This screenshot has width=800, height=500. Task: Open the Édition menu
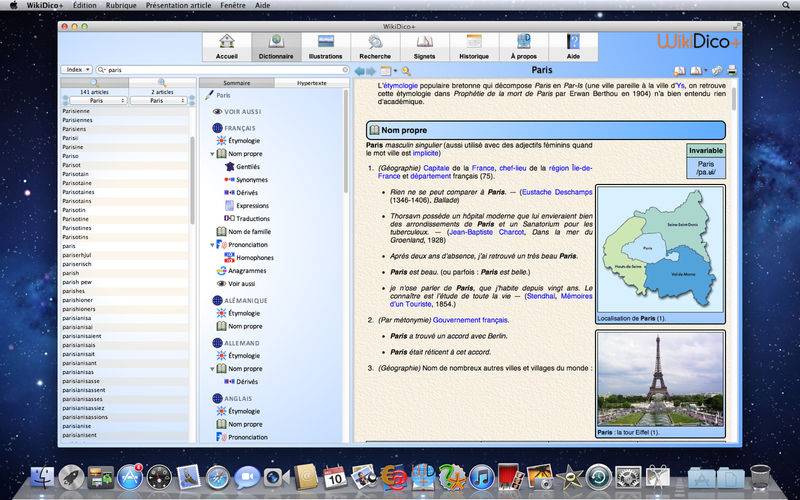(85, 5)
